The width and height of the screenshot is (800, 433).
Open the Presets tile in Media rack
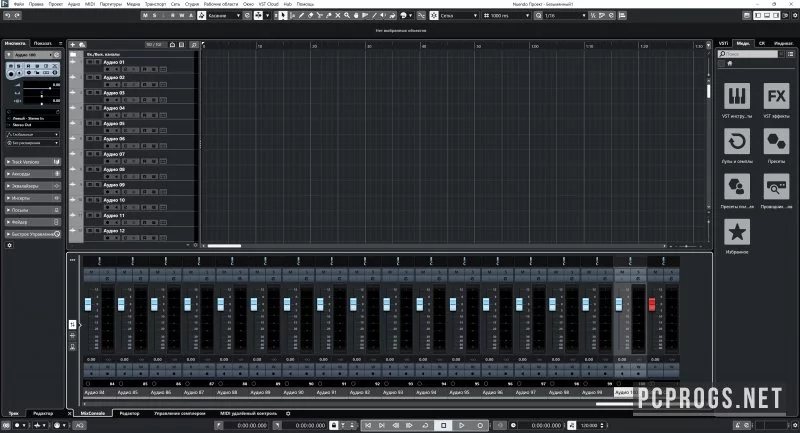776,141
